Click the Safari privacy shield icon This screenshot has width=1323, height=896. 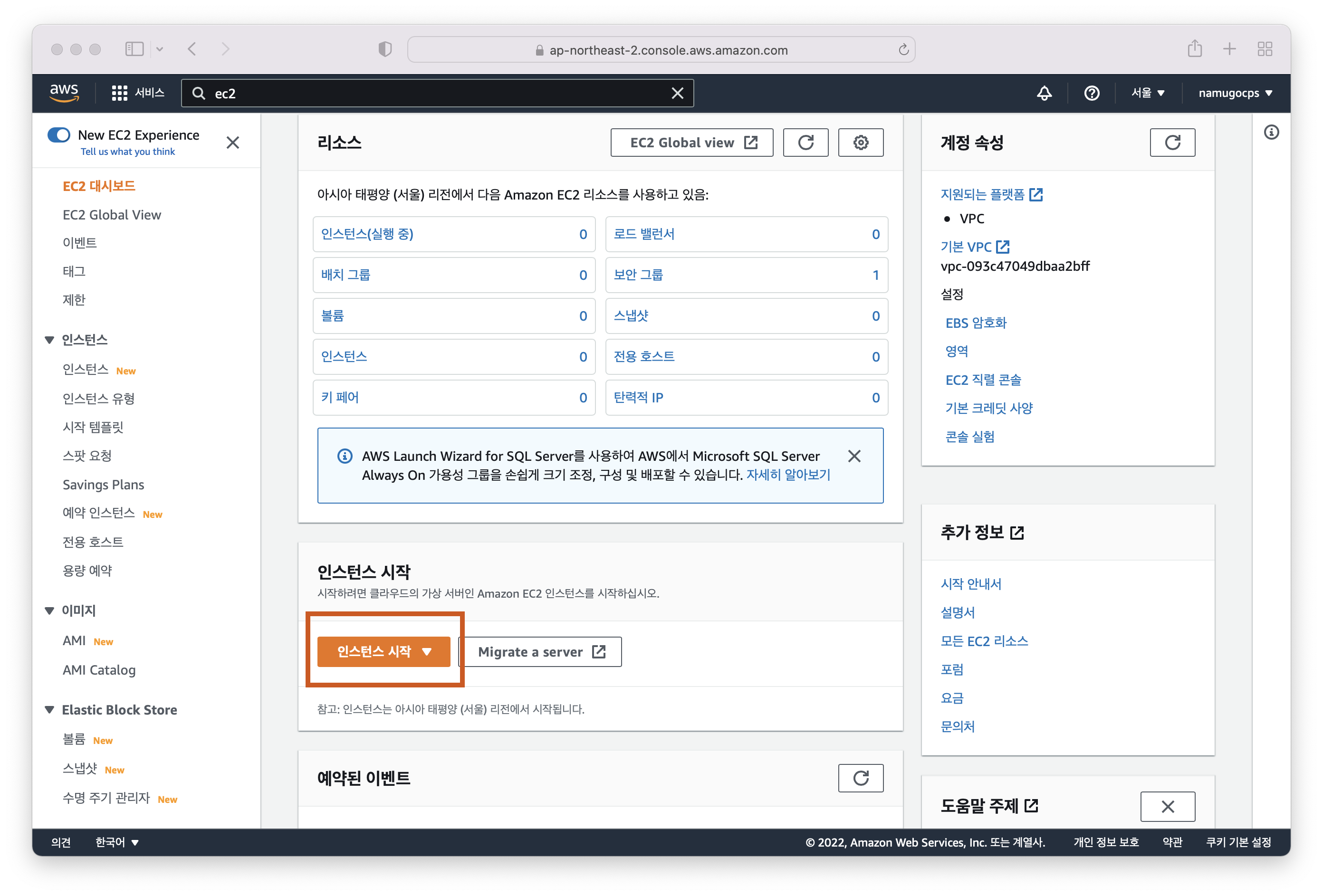385,49
